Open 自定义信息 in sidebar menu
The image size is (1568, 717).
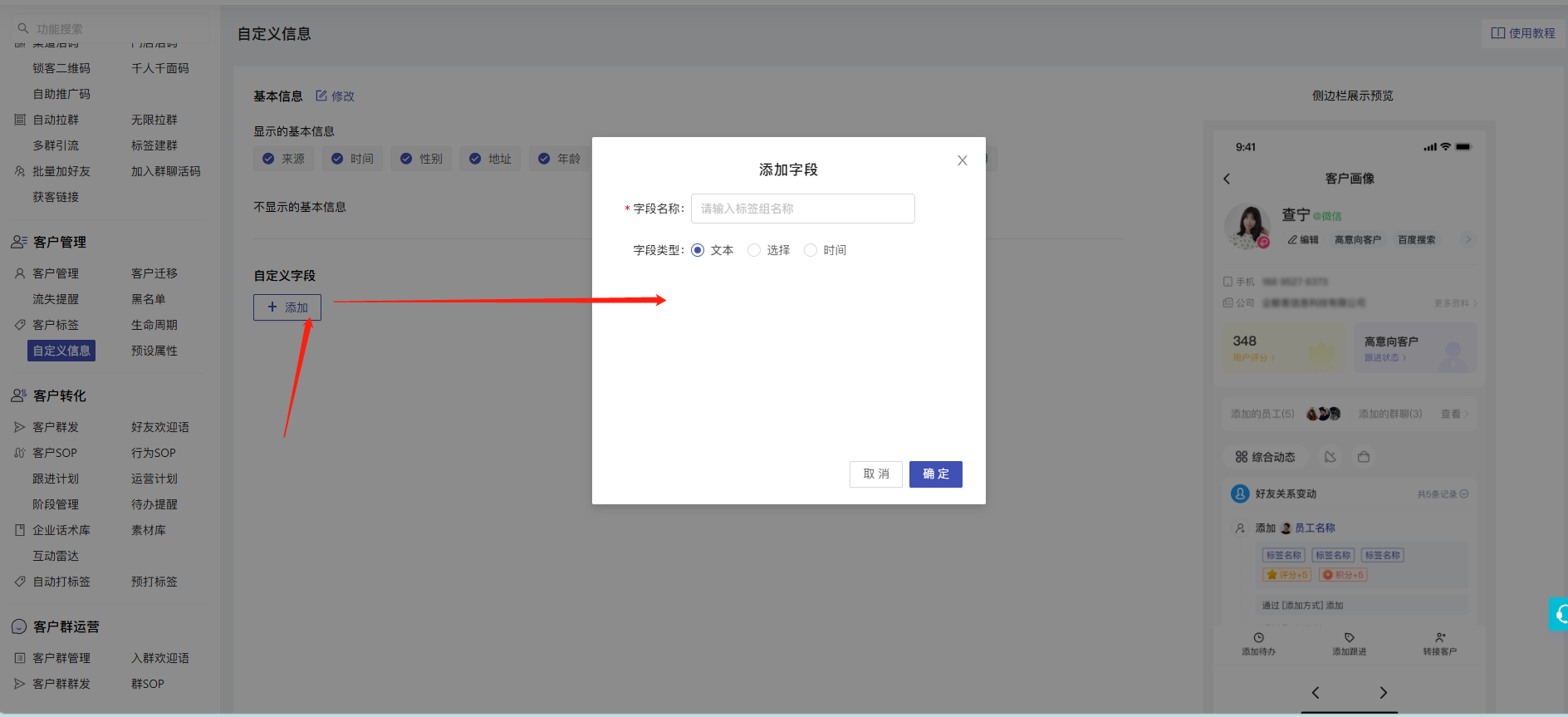[x=61, y=351]
